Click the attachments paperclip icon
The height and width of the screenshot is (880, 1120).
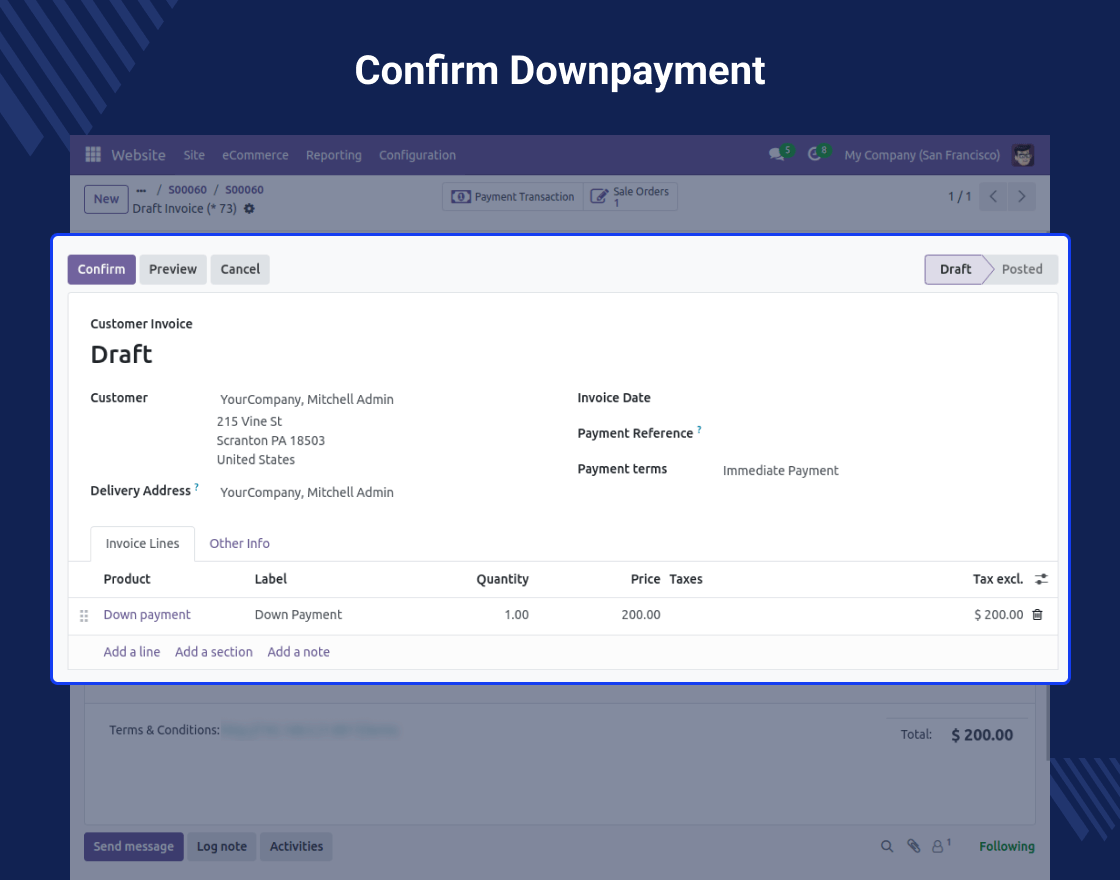[x=914, y=846]
